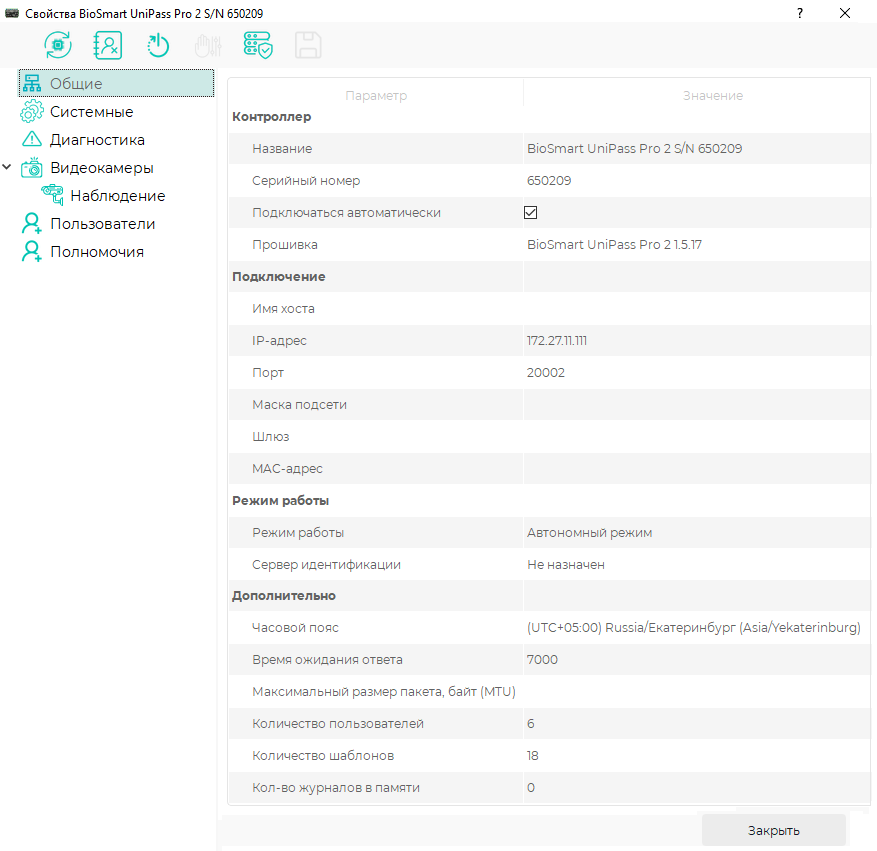Open the Режим работы value Автономный режим
The width and height of the screenshot is (877, 851).
590,532
